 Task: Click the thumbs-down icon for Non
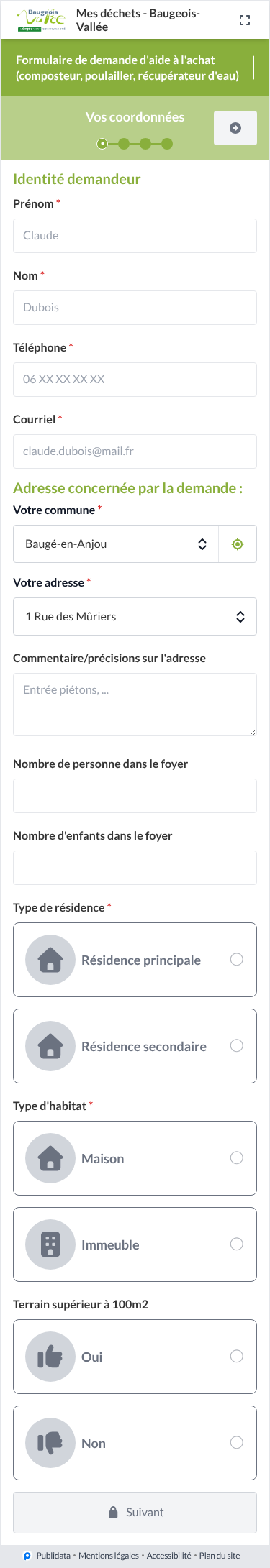(50, 1443)
